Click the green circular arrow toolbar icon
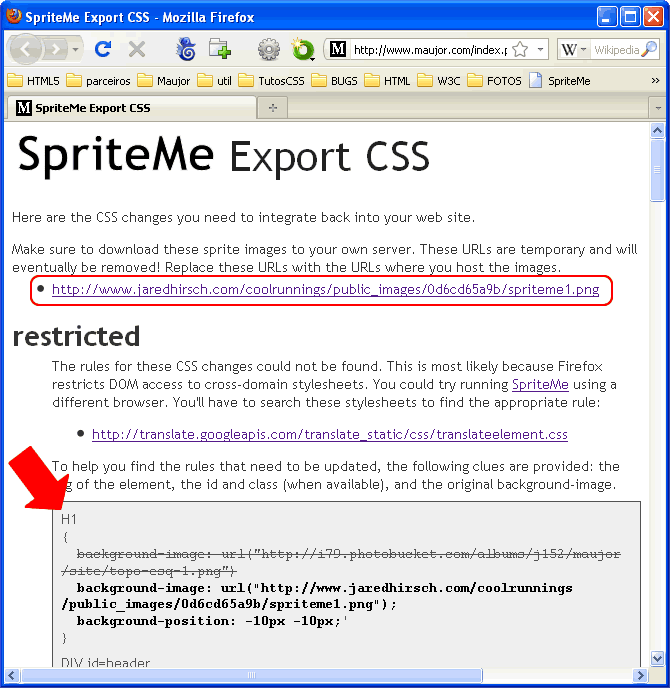The image size is (670, 688). (x=299, y=49)
